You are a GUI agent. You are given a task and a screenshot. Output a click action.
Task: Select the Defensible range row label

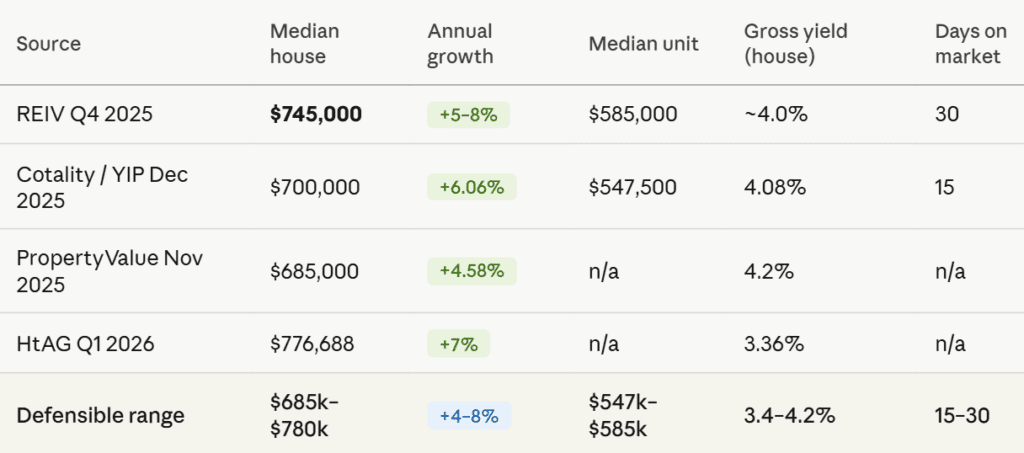[100, 415]
